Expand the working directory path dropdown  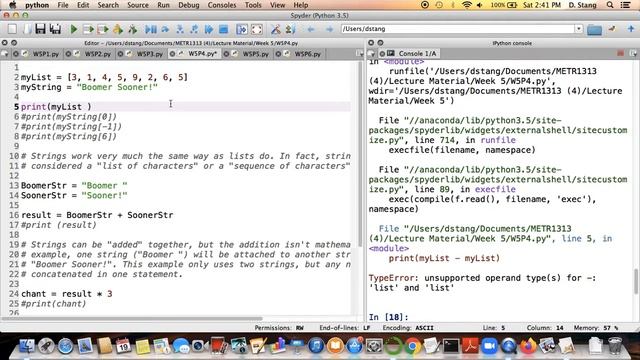pyautogui.click(x=578, y=29)
